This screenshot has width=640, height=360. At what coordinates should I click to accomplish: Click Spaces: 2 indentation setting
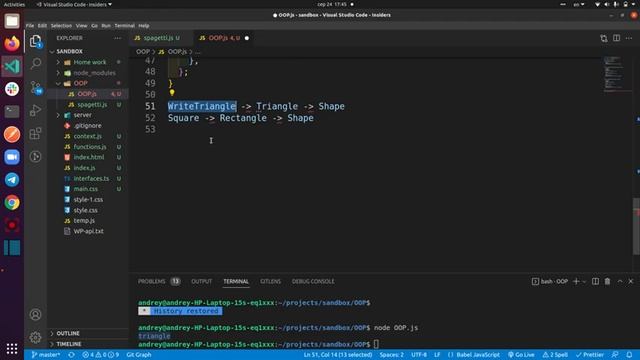[x=391, y=355]
